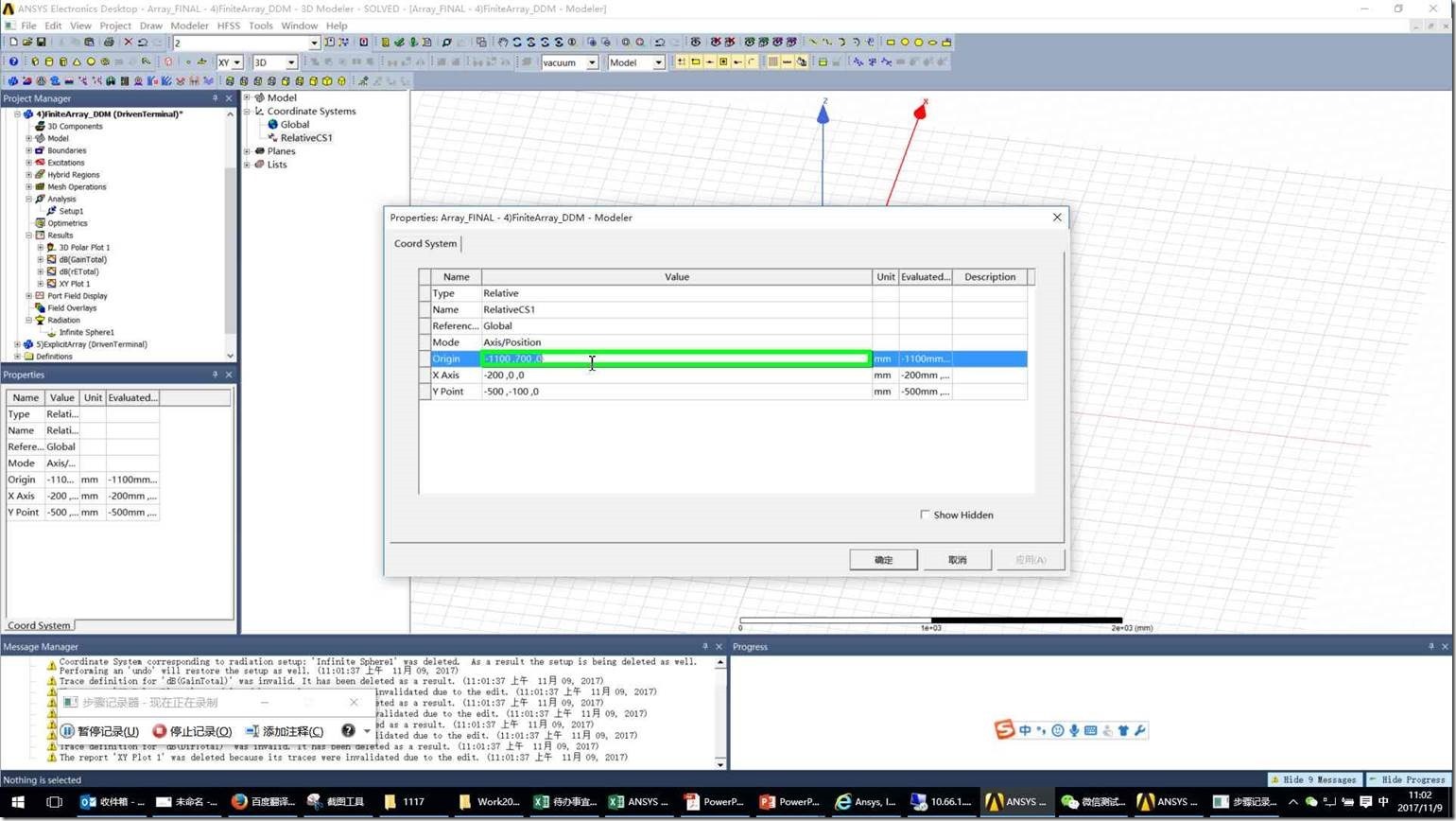
Task: Click the Sogou microphone voice input icon
Action: click(1074, 730)
